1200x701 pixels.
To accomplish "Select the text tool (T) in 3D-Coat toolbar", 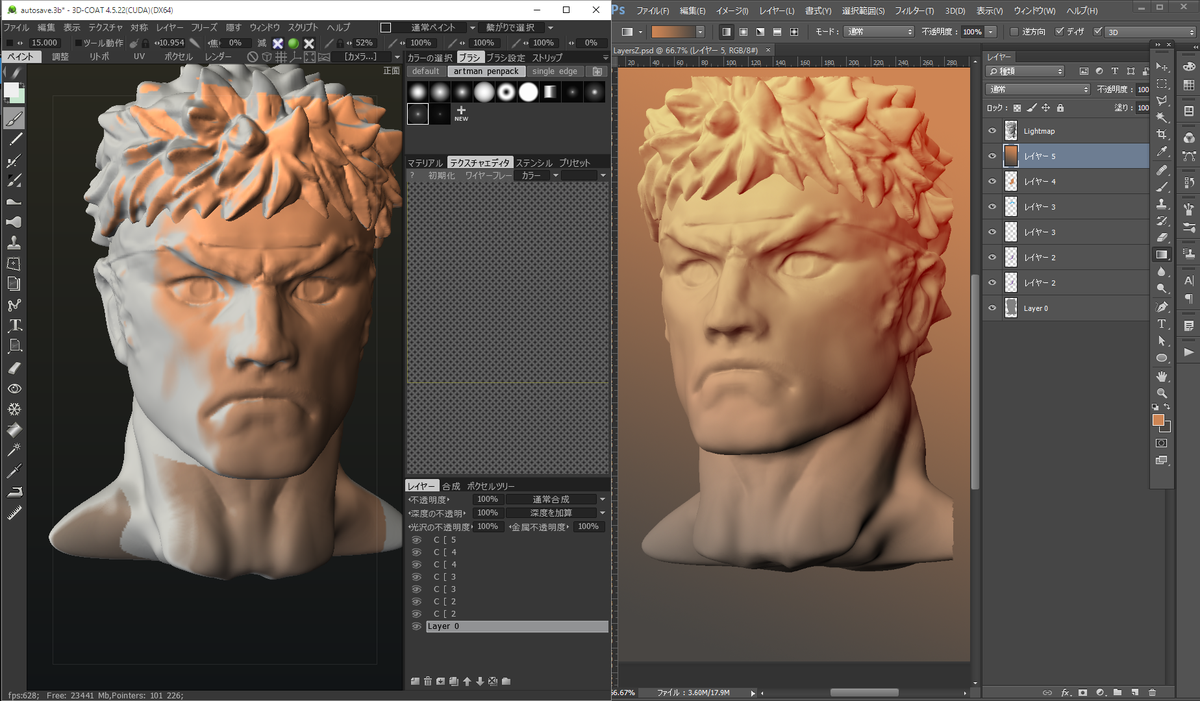I will coord(15,325).
